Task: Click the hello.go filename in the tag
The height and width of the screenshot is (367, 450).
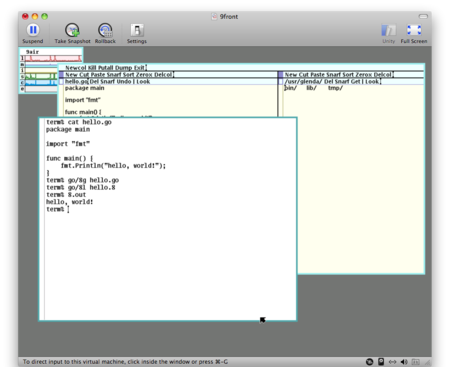Action: pos(76,82)
